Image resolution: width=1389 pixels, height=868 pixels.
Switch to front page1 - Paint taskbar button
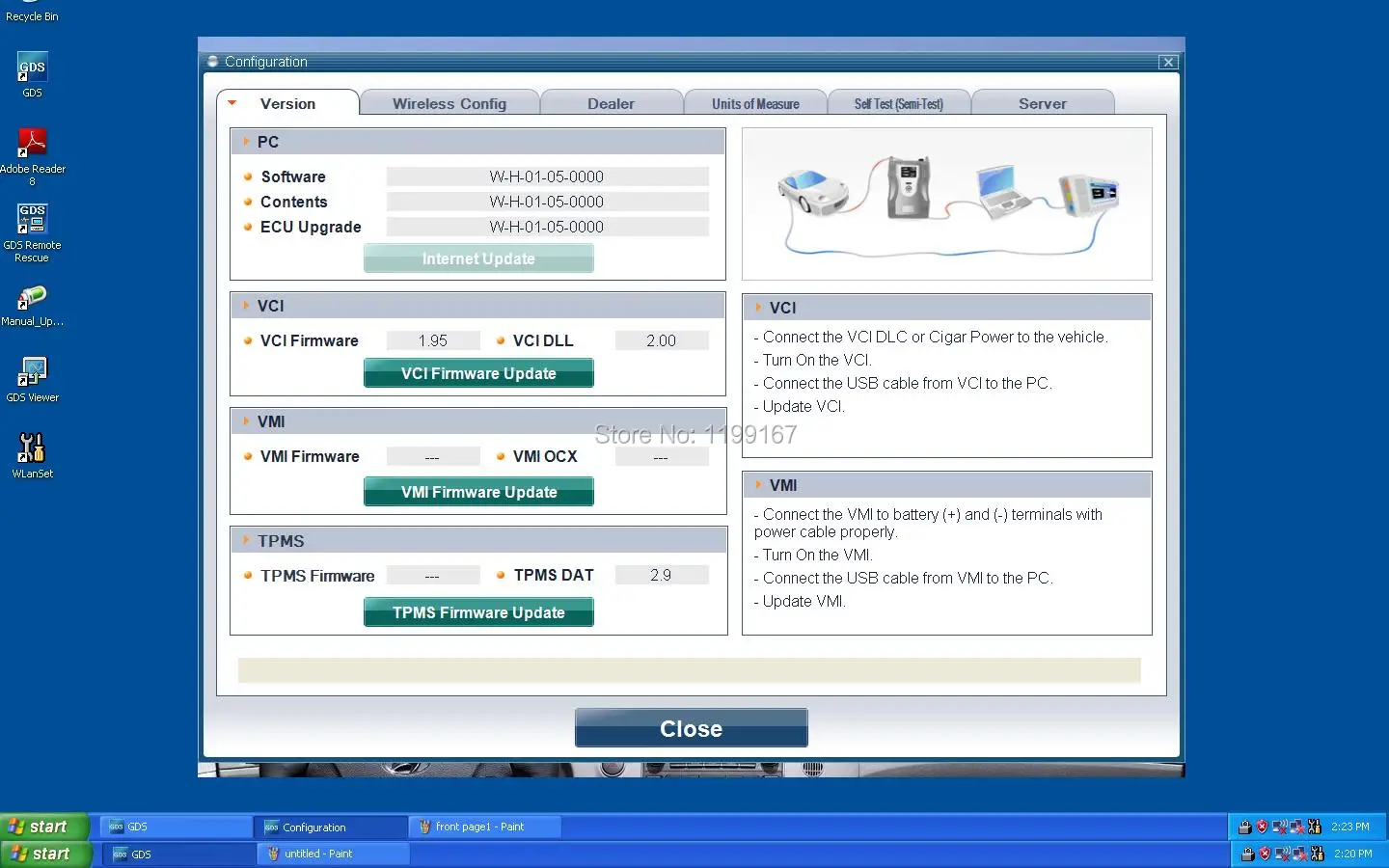tap(485, 827)
